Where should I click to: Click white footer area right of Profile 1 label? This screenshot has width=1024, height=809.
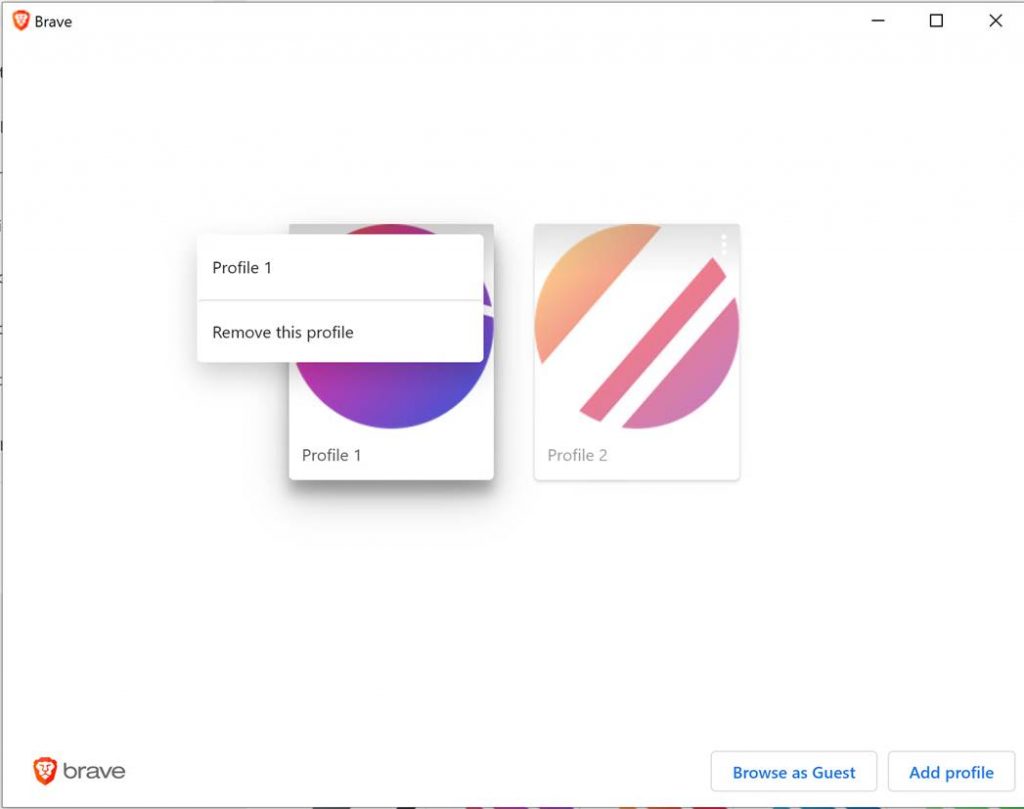pyautogui.click(x=440, y=456)
